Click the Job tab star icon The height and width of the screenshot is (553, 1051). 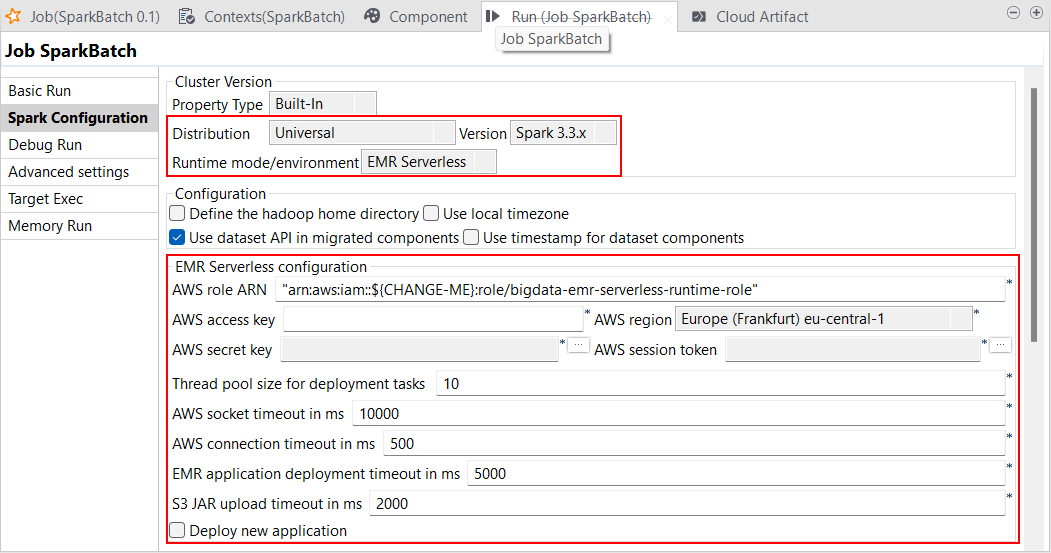pyautogui.click(x=14, y=16)
